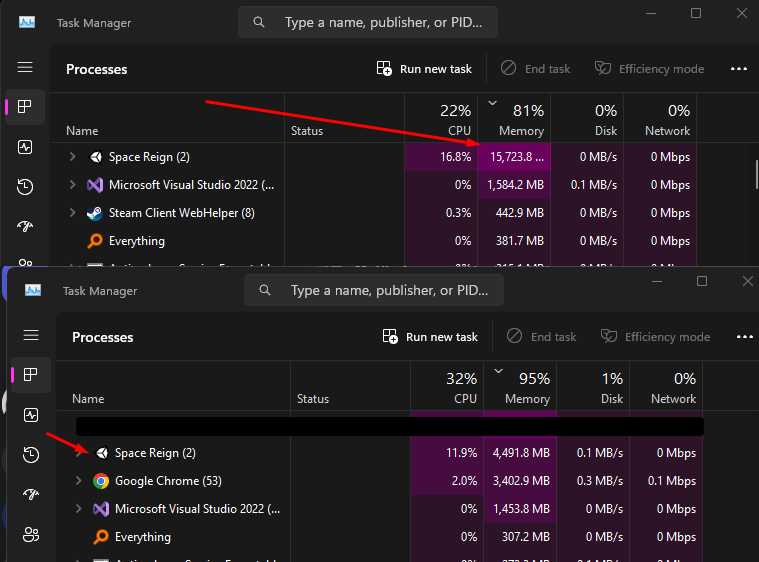Click Everything app icon in bottom window
The image size is (759, 562).
click(x=101, y=537)
